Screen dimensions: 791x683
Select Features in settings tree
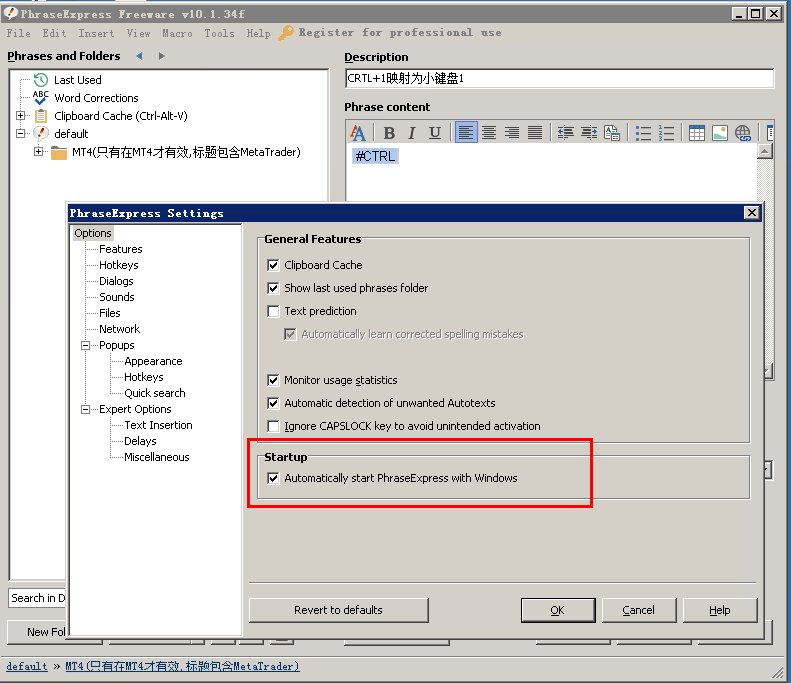121,249
